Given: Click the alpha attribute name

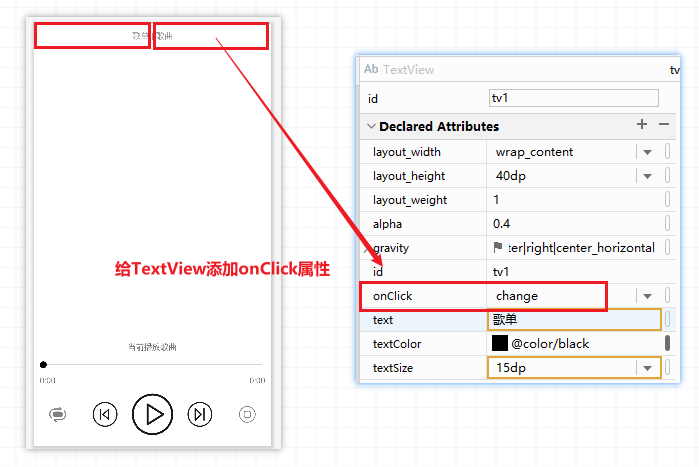Looking at the screenshot, I should (387, 224).
